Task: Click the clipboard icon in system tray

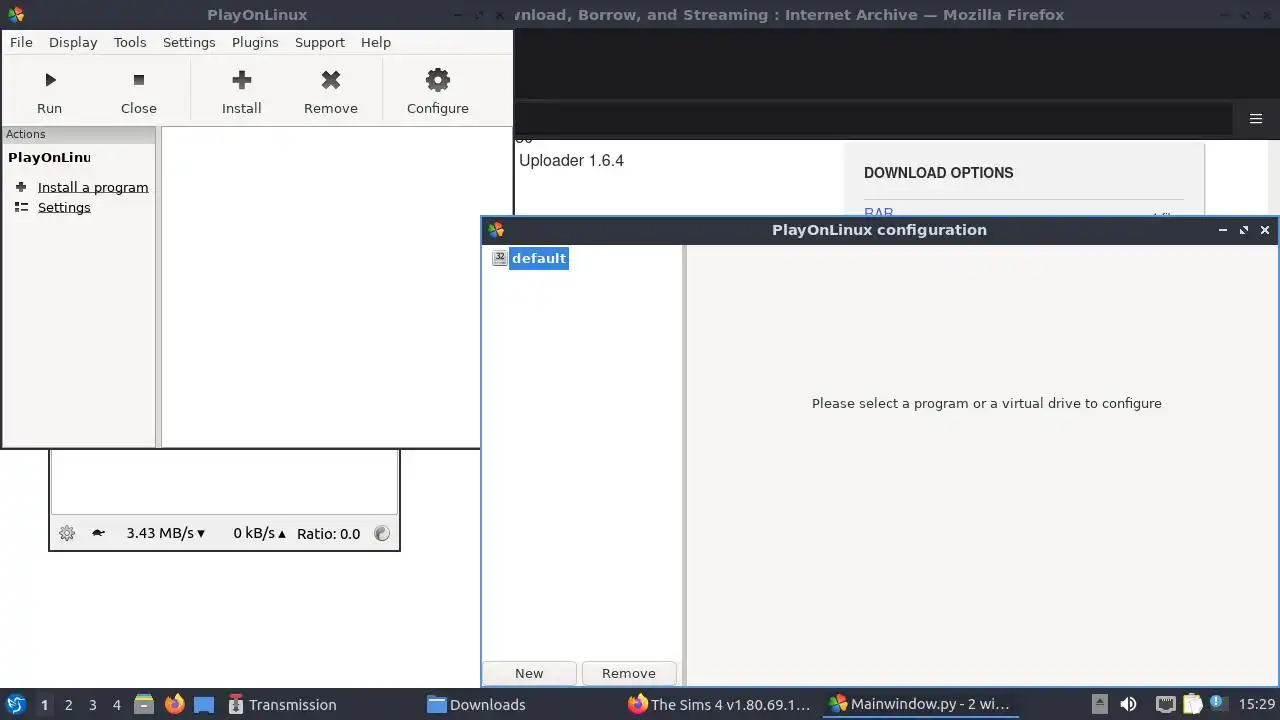Action: pyautogui.click(x=1191, y=704)
